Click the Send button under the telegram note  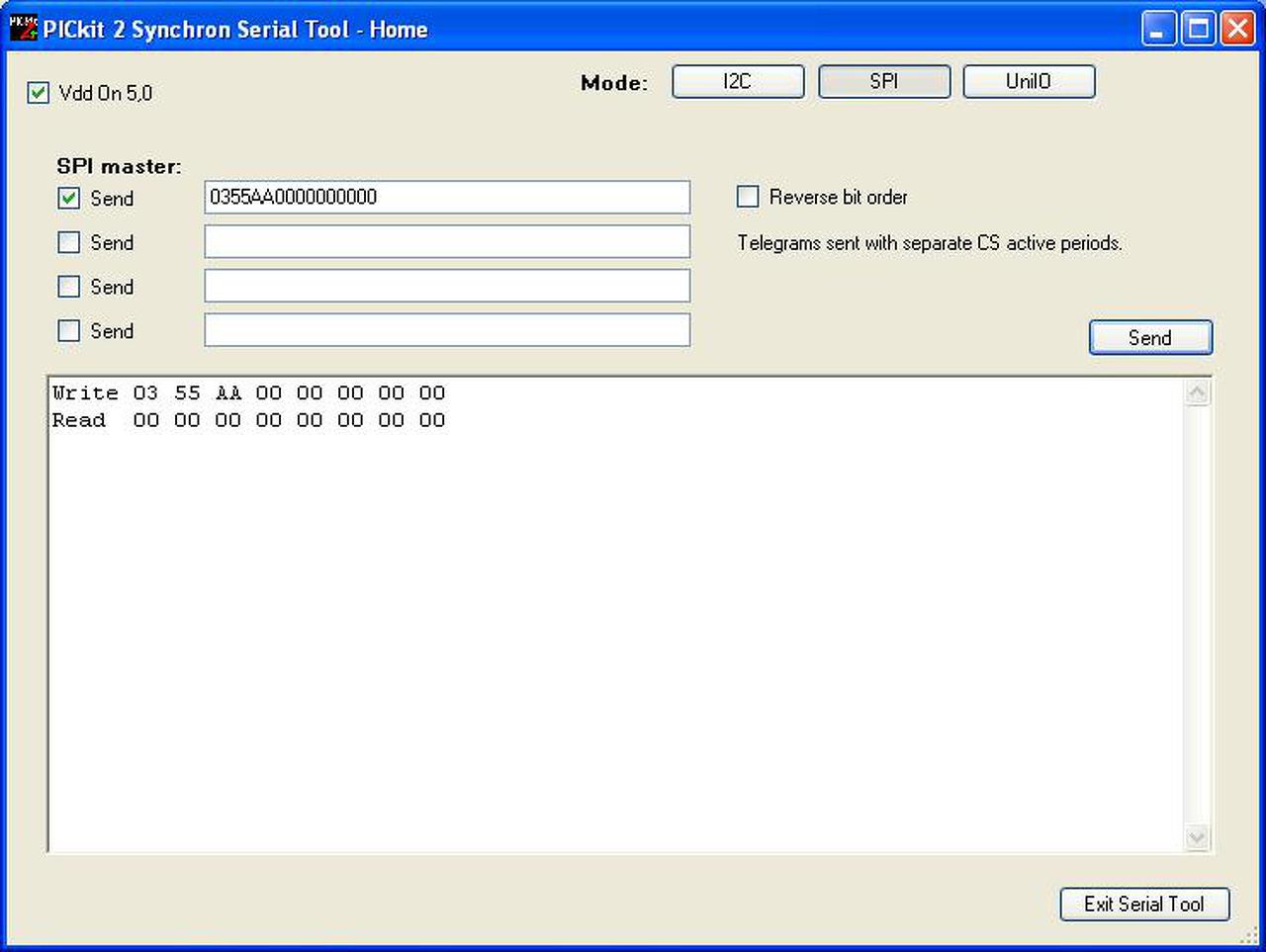[1150, 337]
